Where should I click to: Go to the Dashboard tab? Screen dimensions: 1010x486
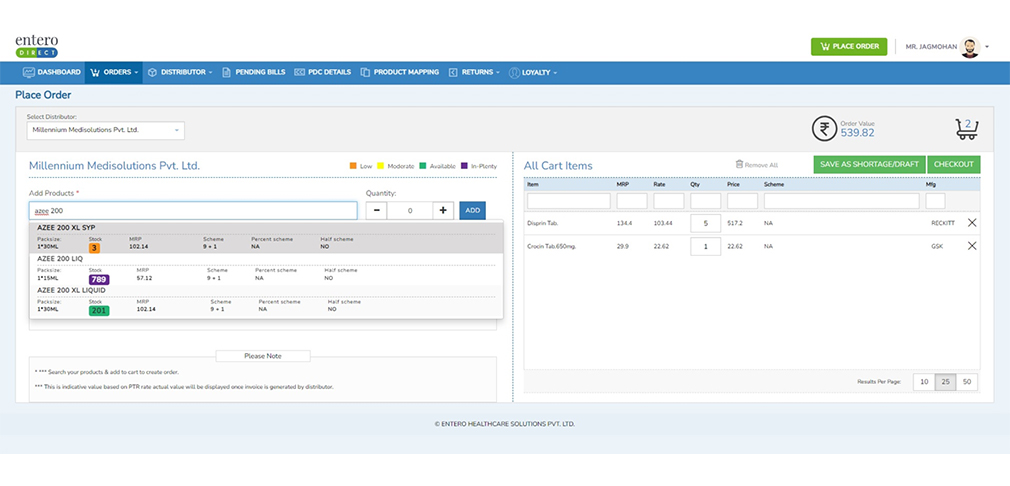tap(52, 72)
